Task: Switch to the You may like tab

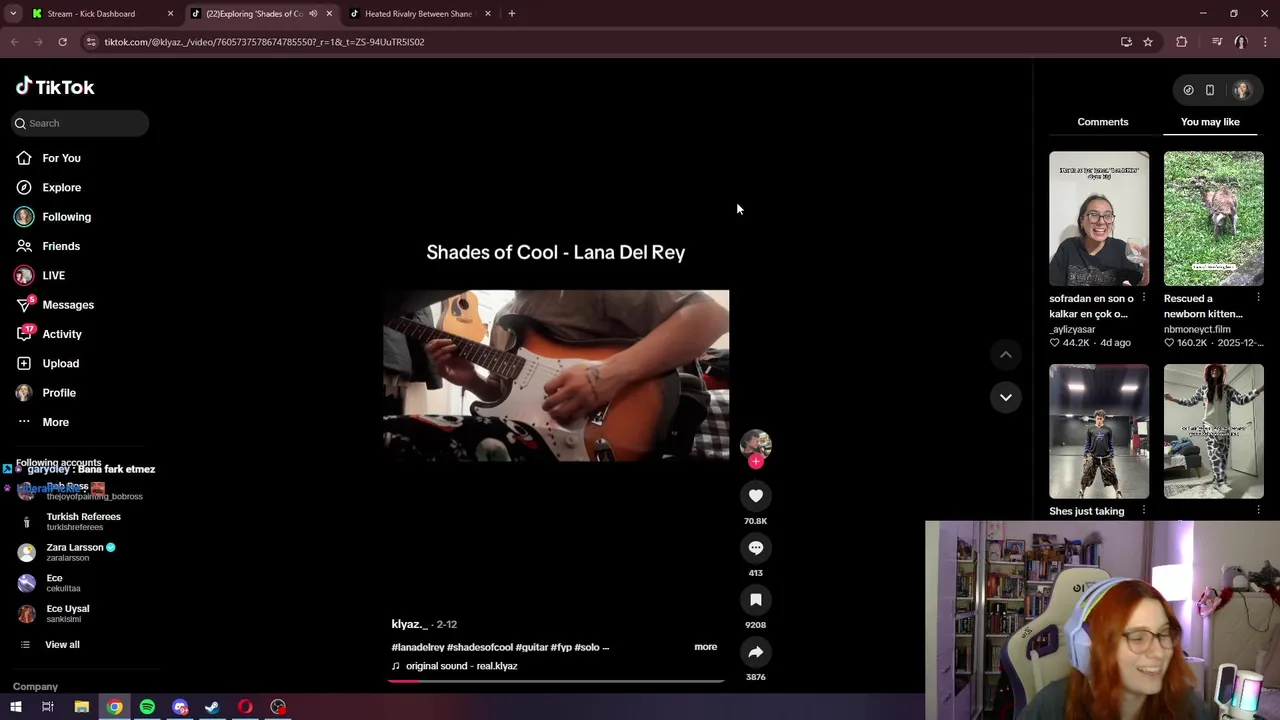Action: tap(1210, 122)
